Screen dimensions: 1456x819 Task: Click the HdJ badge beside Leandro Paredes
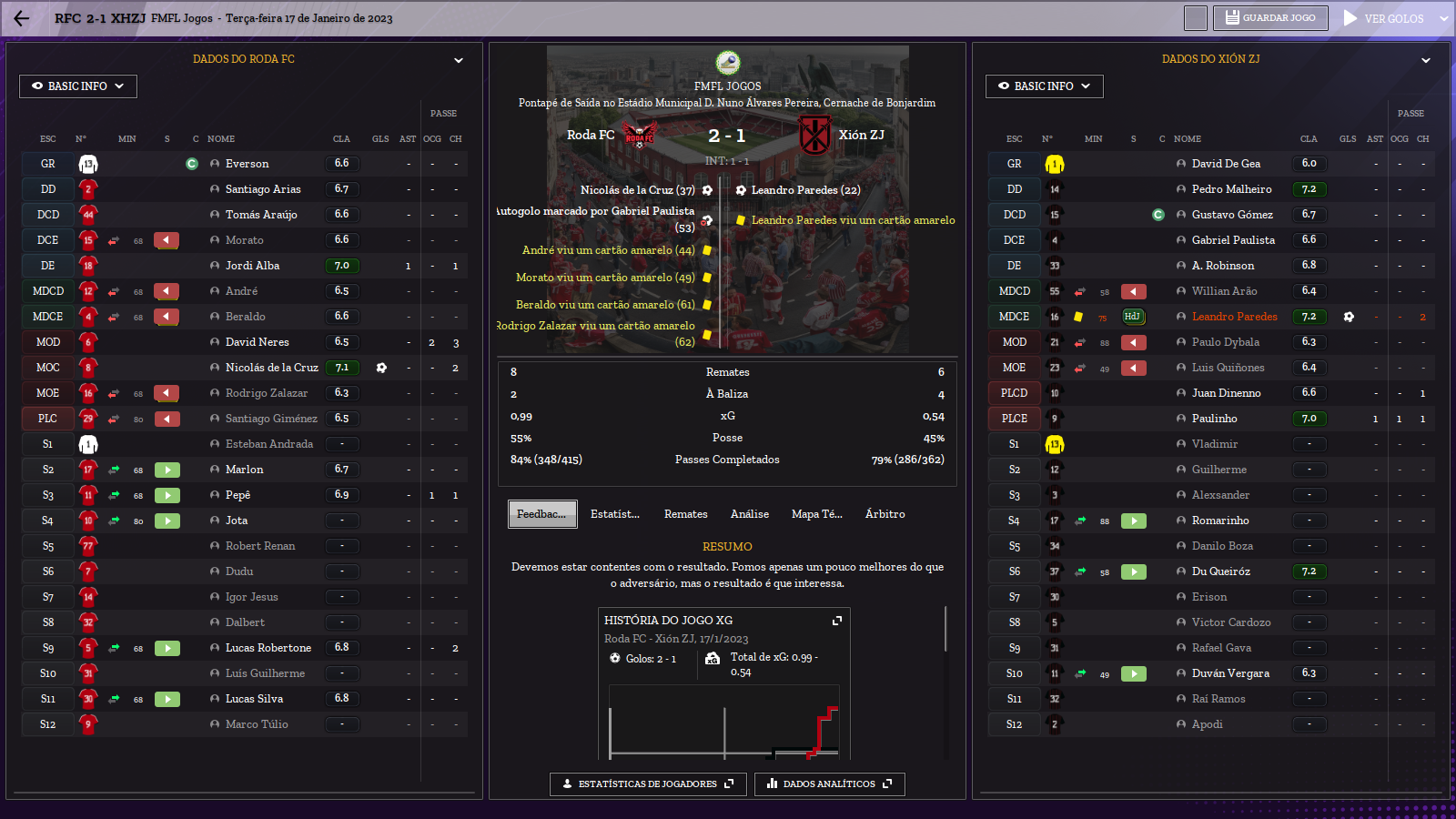click(1132, 317)
